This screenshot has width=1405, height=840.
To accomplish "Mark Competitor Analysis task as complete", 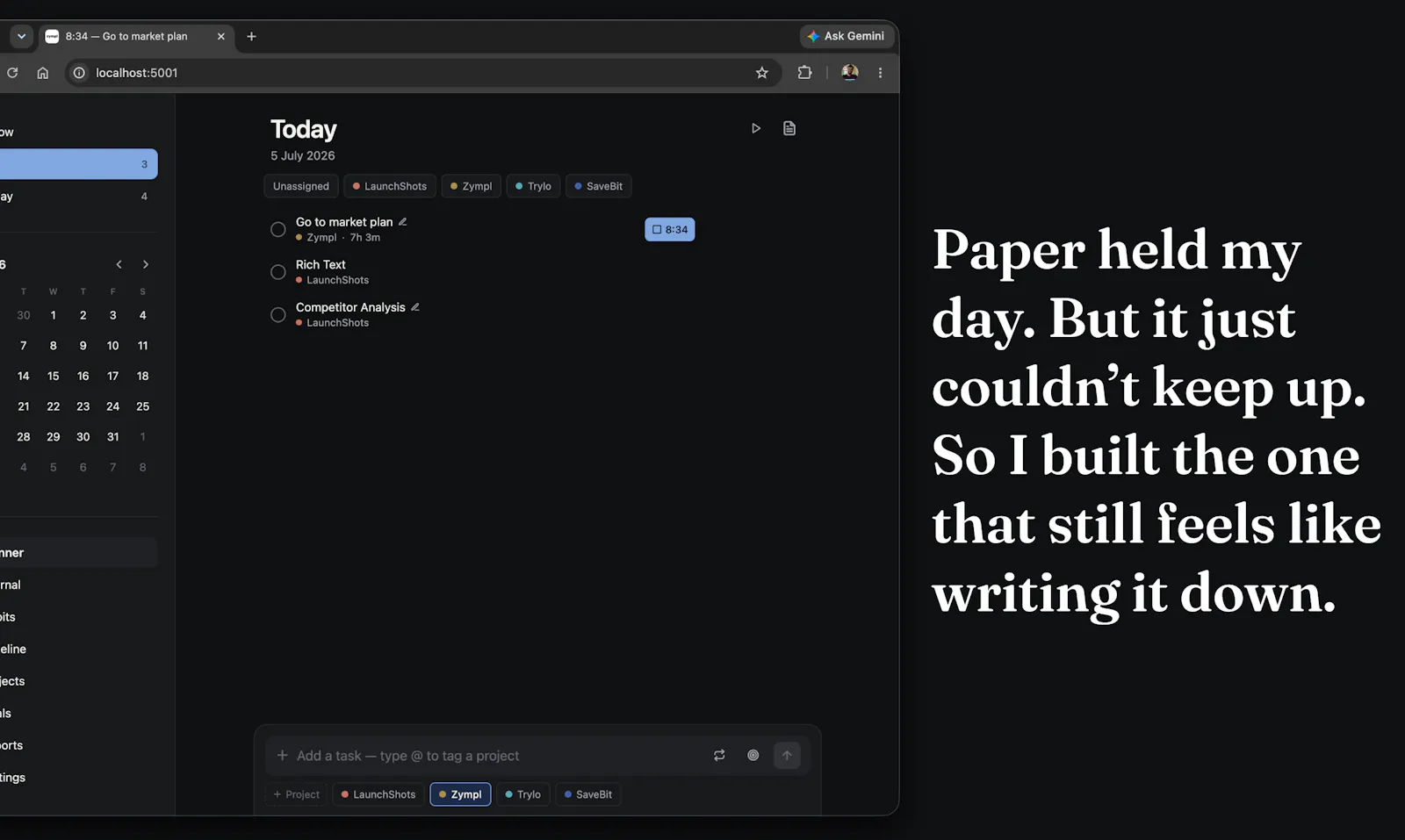I will pyautogui.click(x=278, y=314).
